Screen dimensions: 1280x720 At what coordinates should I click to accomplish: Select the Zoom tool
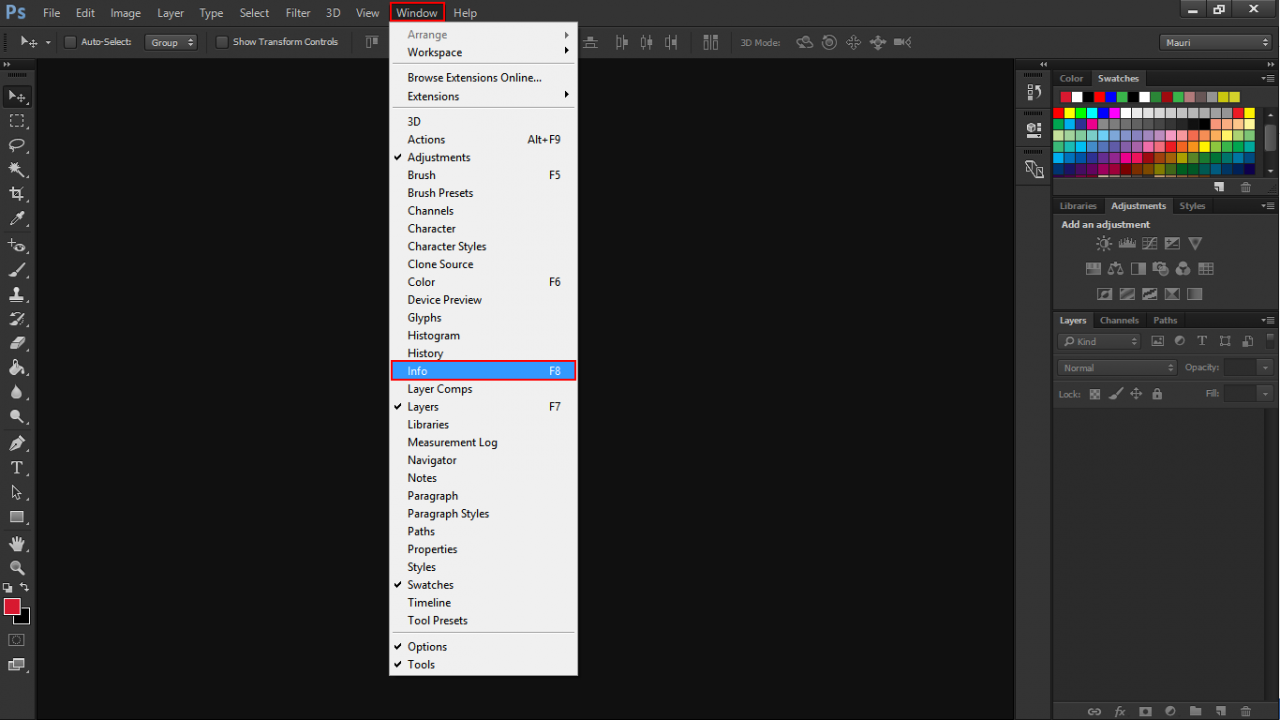click(17, 567)
